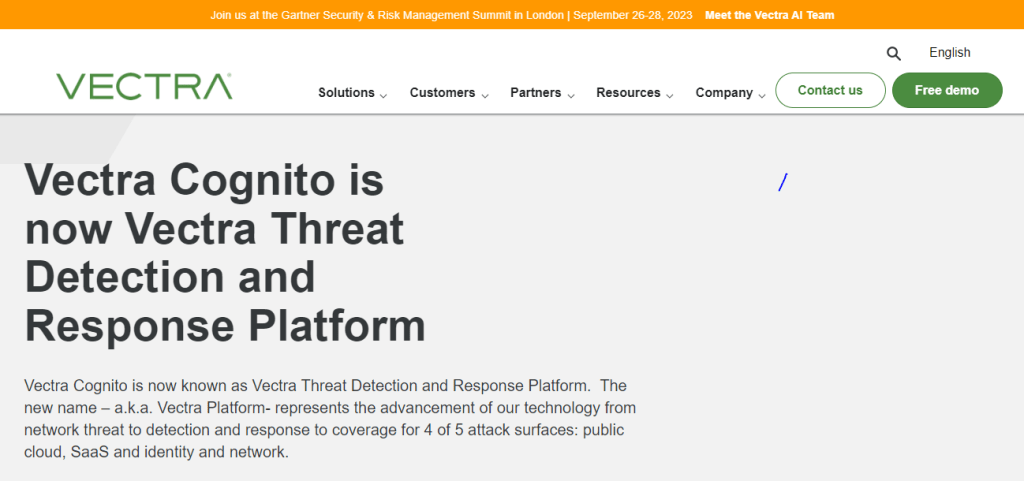Screen dimensions: 1024x481
Task: Follow Meet the Vectra AI Team link
Action: click(x=769, y=15)
